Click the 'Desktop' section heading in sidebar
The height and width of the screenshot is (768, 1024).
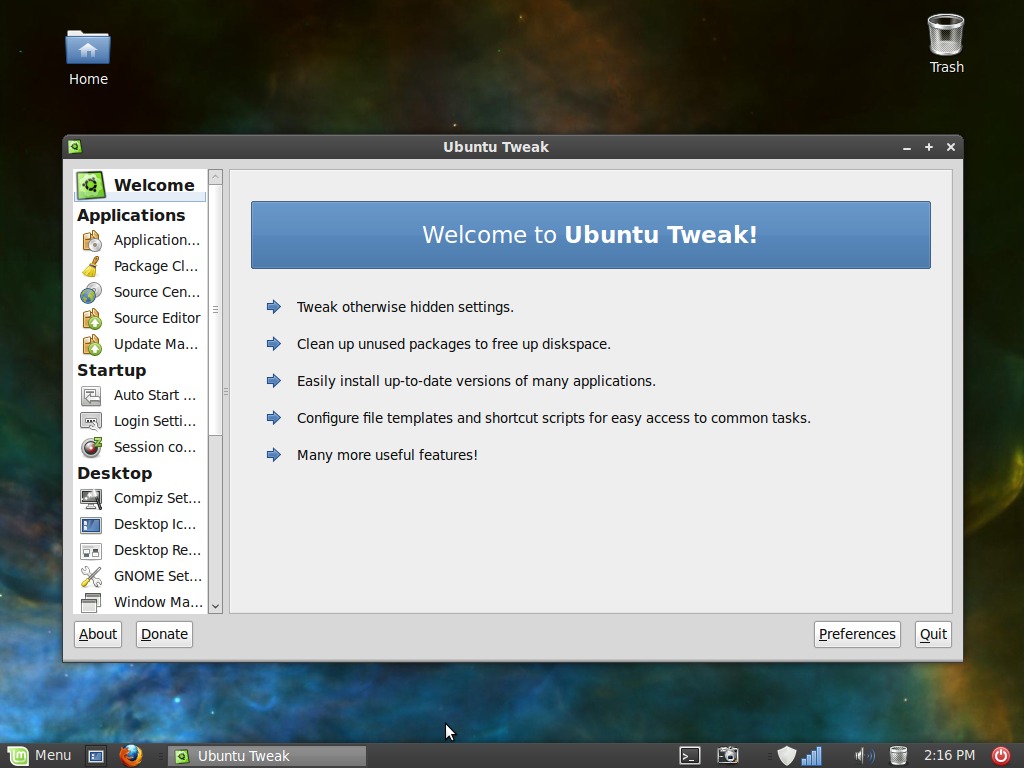pyautogui.click(x=114, y=473)
